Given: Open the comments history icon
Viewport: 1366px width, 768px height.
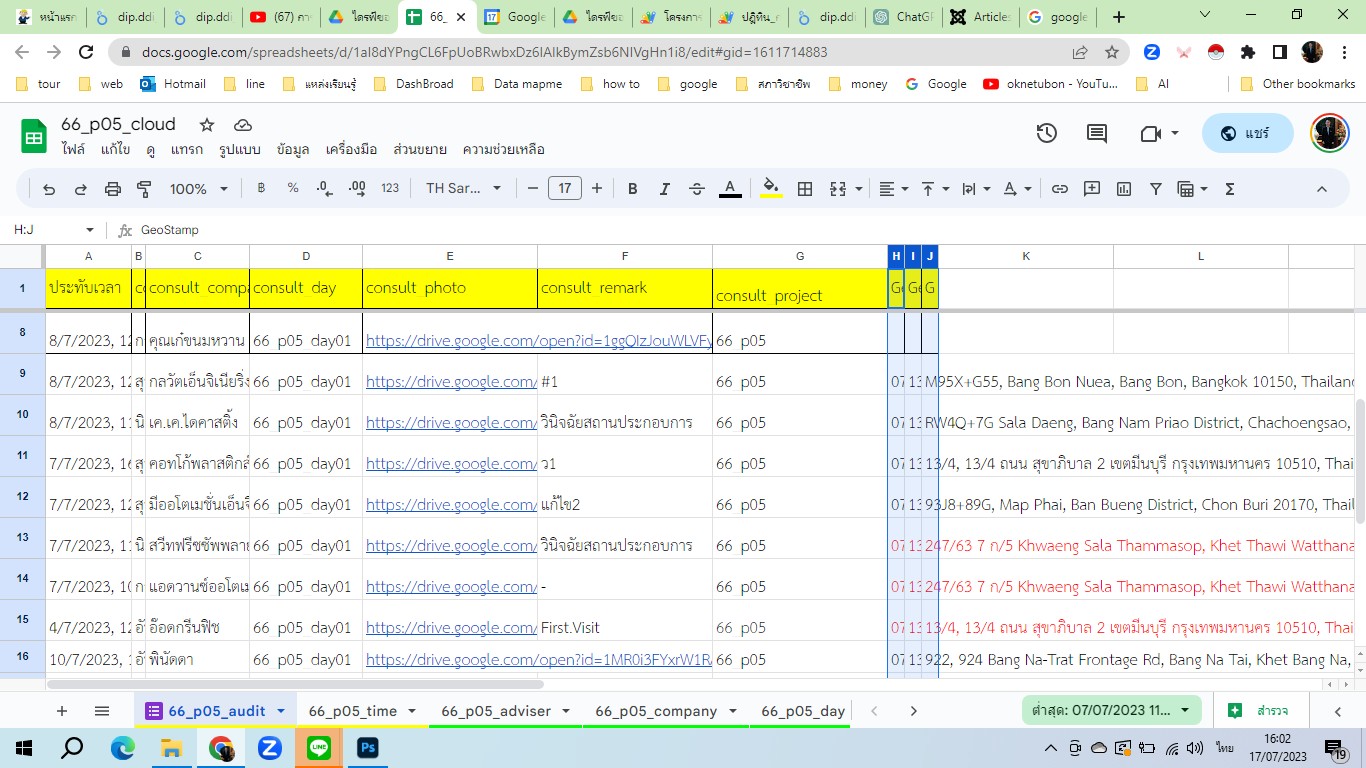Looking at the screenshot, I should point(1097,133).
